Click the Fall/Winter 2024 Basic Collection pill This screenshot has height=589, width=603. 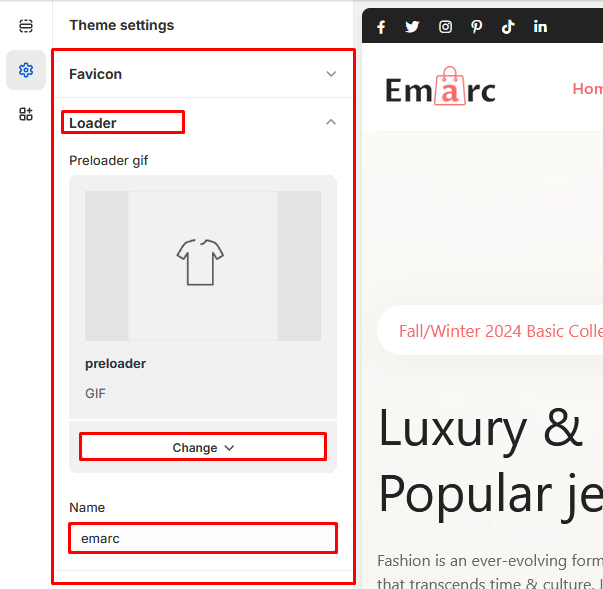point(490,330)
